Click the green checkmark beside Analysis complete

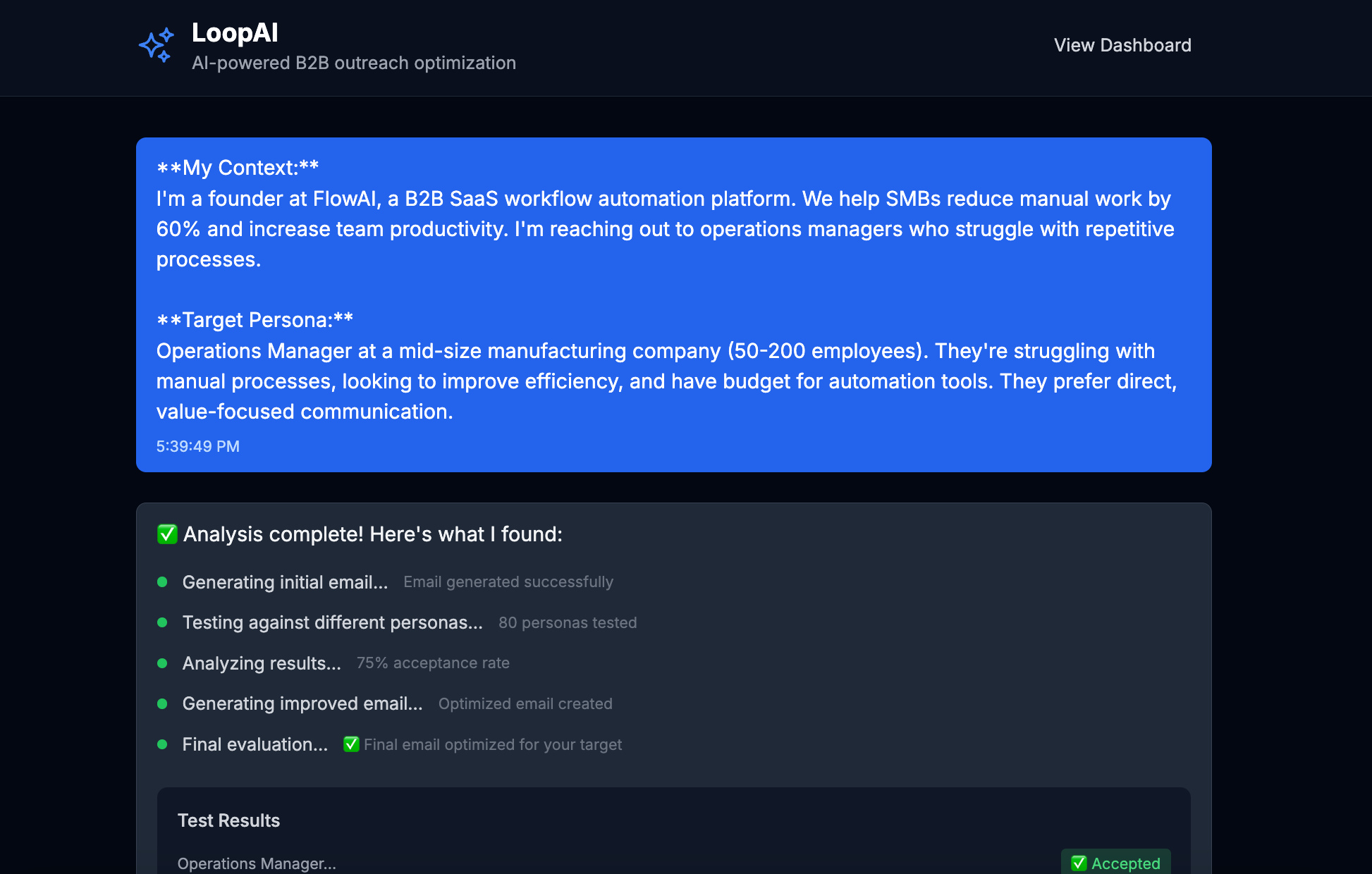click(x=167, y=534)
